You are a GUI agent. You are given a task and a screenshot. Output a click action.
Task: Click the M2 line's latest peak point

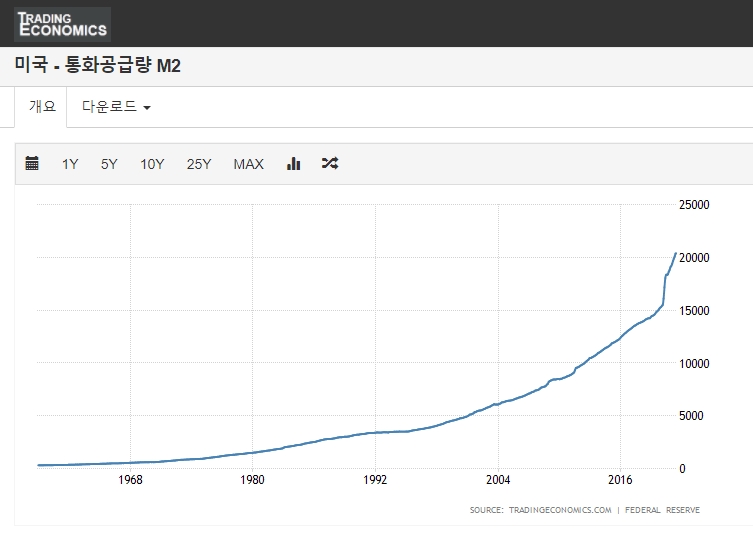[676, 253]
